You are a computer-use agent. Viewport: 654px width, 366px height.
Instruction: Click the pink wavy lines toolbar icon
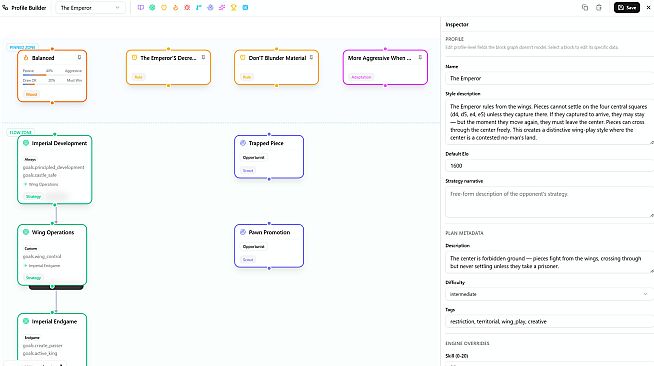click(x=222, y=8)
